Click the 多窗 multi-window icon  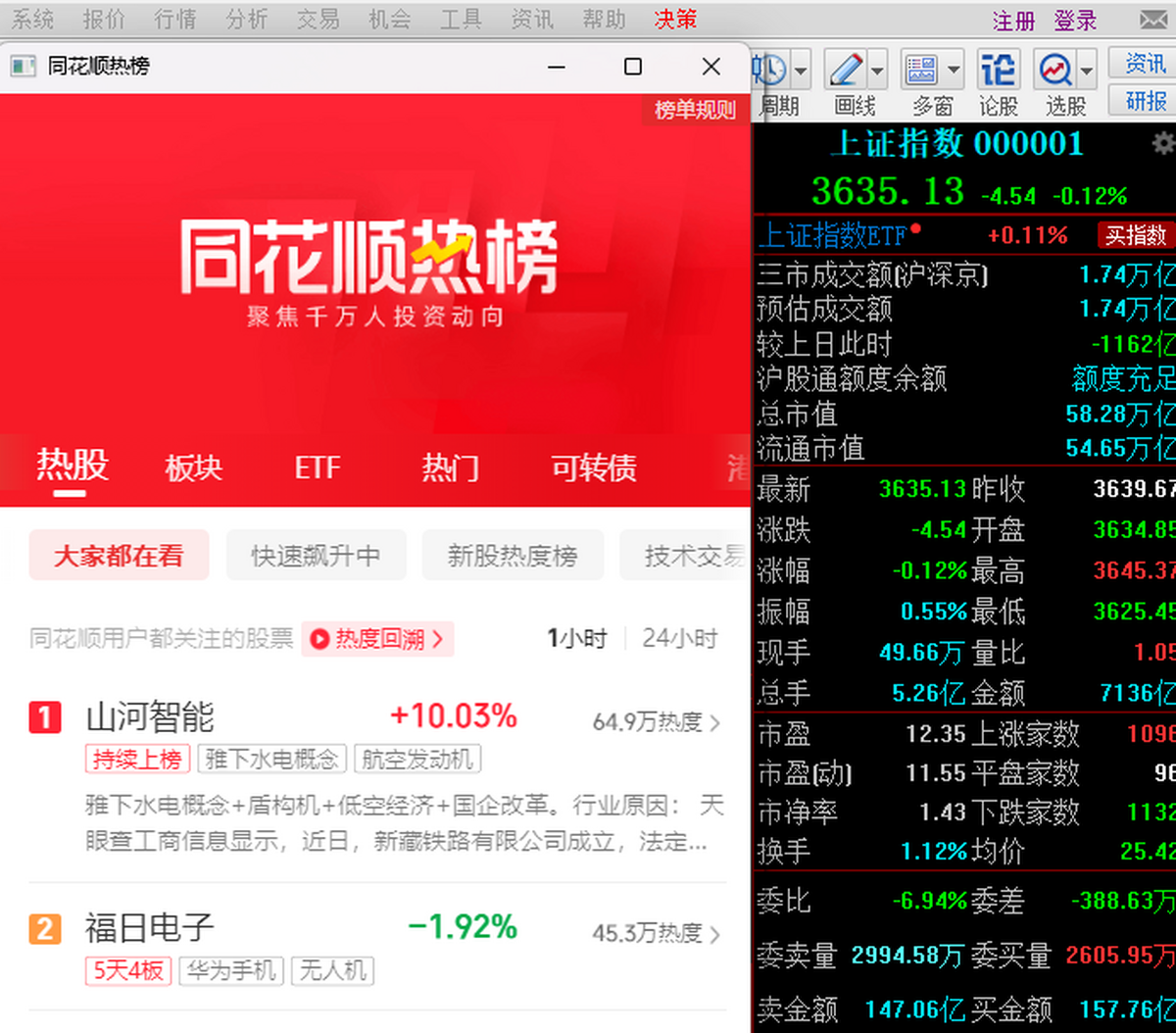(x=921, y=71)
